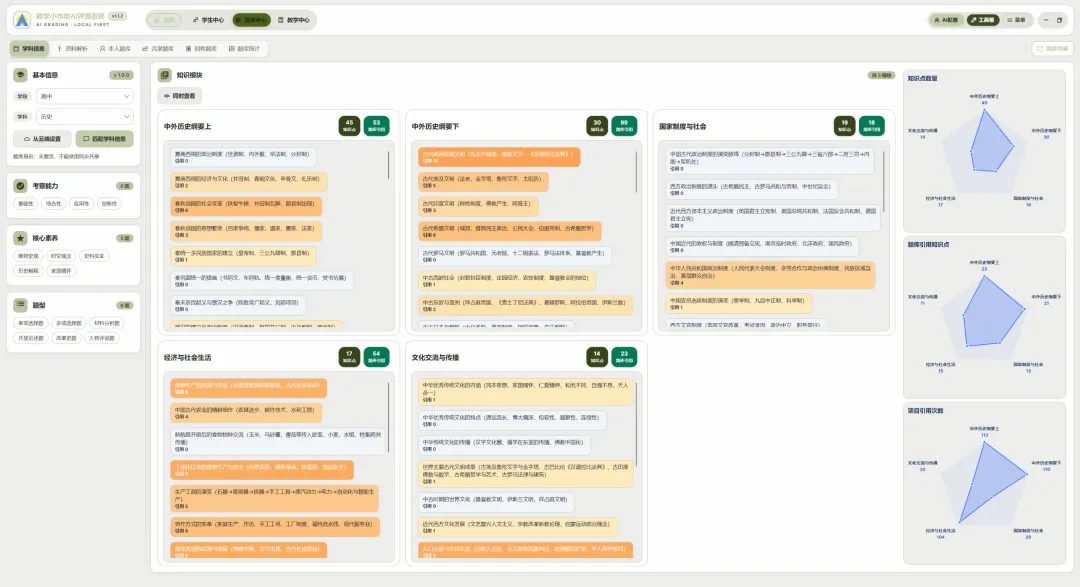Click the graduation cap icon beside 基本信息
Image resolution: width=1080 pixels, height=587 pixels.
click(21, 74)
